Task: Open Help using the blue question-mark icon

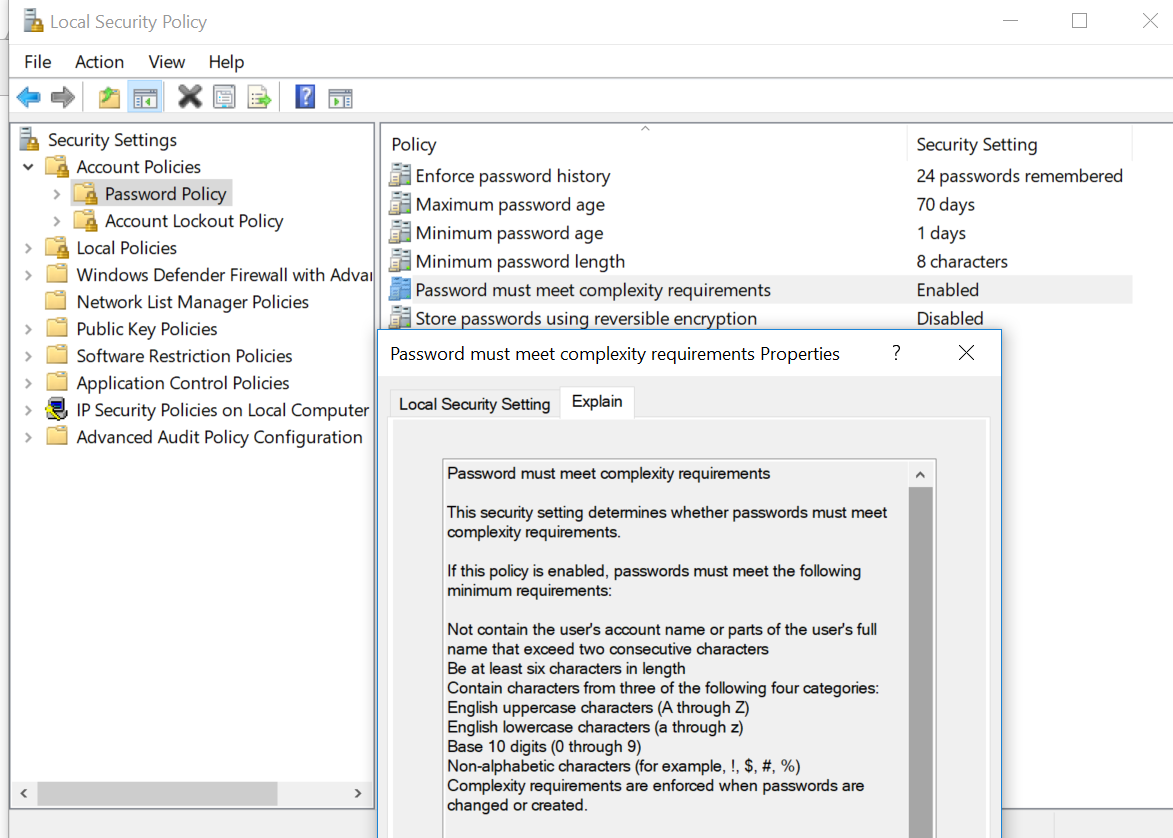Action: pos(305,97)
